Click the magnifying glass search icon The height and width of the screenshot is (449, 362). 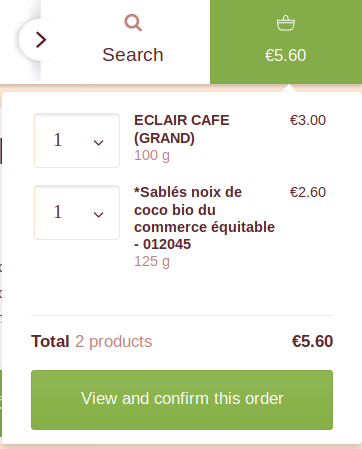pyautogui.click(x=133, y=23)
